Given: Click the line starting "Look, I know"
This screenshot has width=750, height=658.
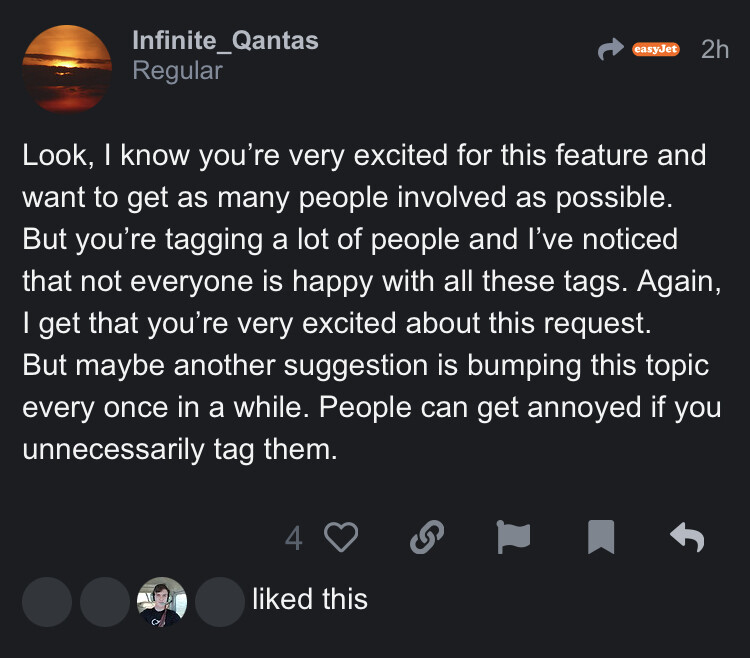Looking at the screenshot, I should pos(364,157).
